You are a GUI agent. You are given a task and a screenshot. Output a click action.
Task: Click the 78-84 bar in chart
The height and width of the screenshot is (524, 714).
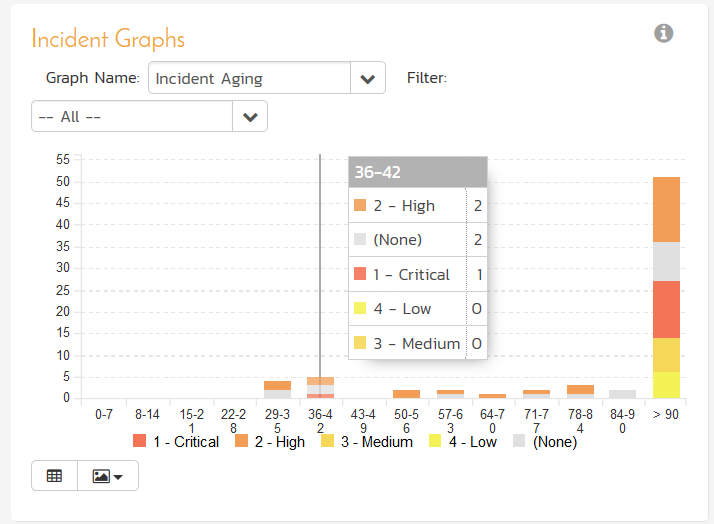[580, 391]
